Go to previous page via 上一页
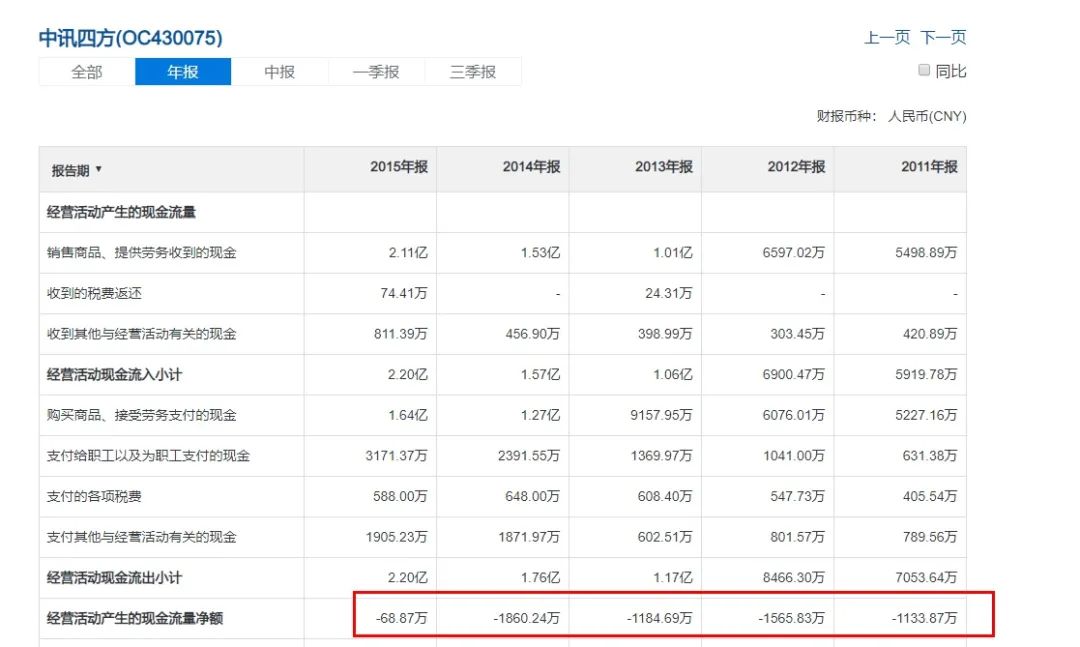The width and height of the screenshot is (1080, 647). 887,37
